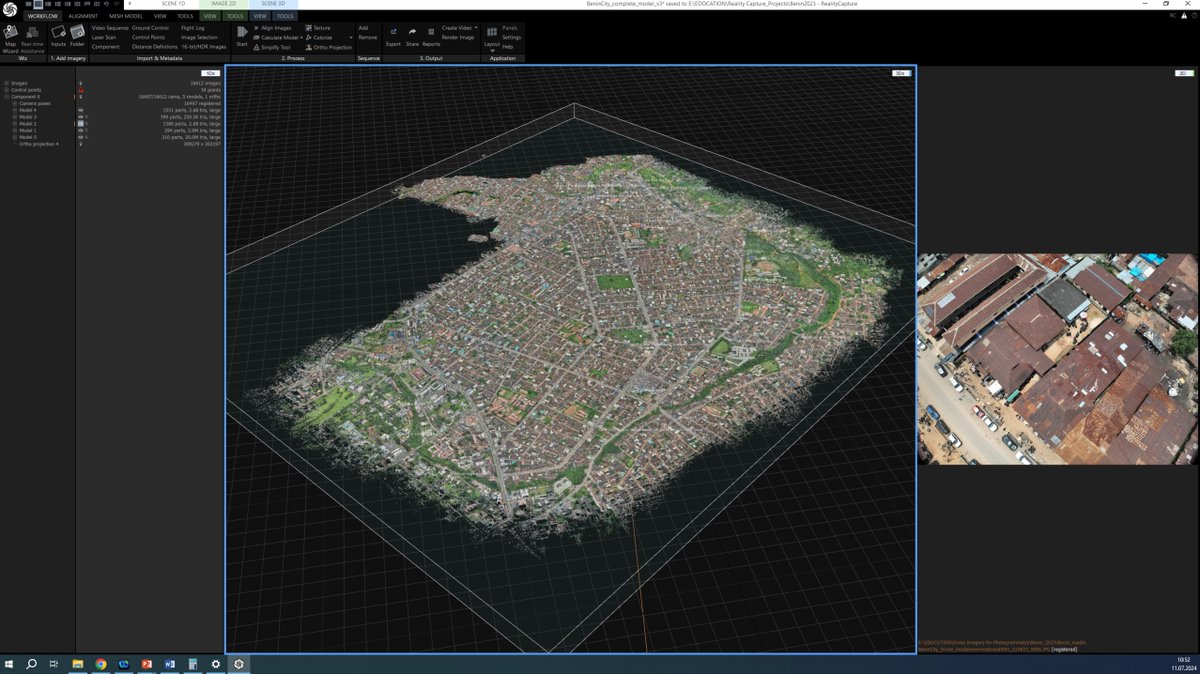
Task: Open the Layout menu icon
Action: pos(492,37)
